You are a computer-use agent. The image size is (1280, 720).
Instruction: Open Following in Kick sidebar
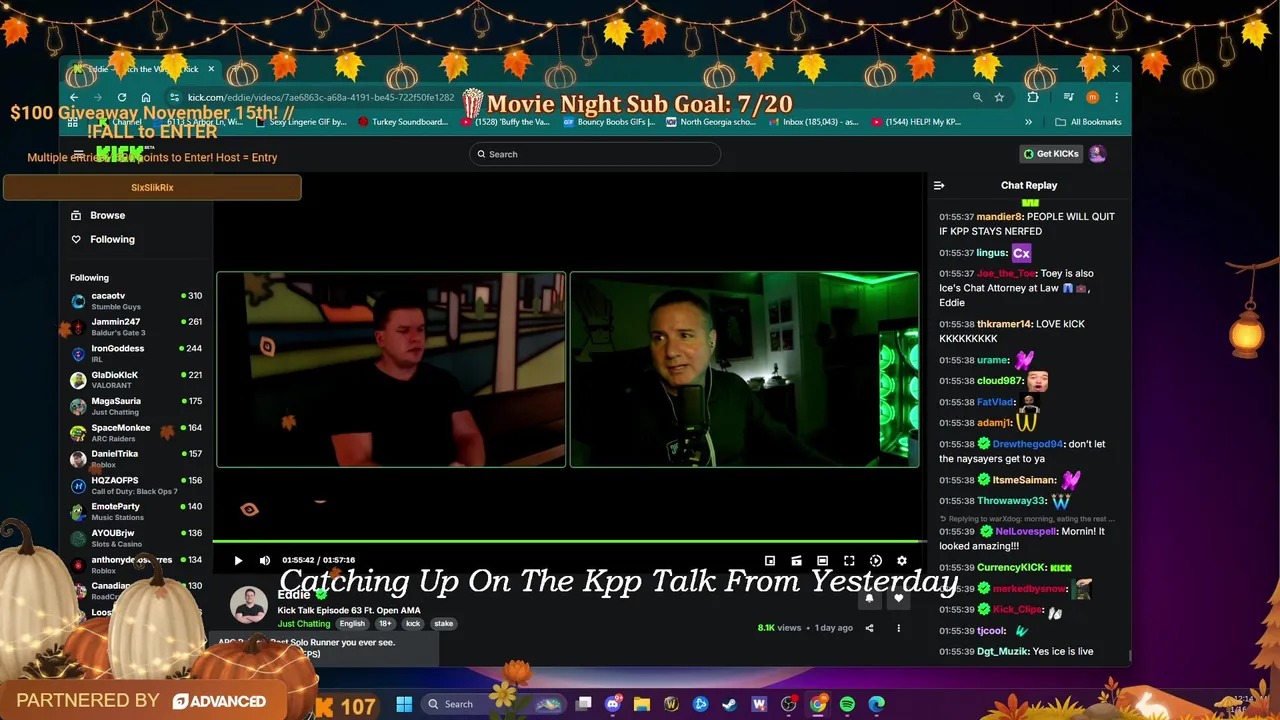coord(102,239)
